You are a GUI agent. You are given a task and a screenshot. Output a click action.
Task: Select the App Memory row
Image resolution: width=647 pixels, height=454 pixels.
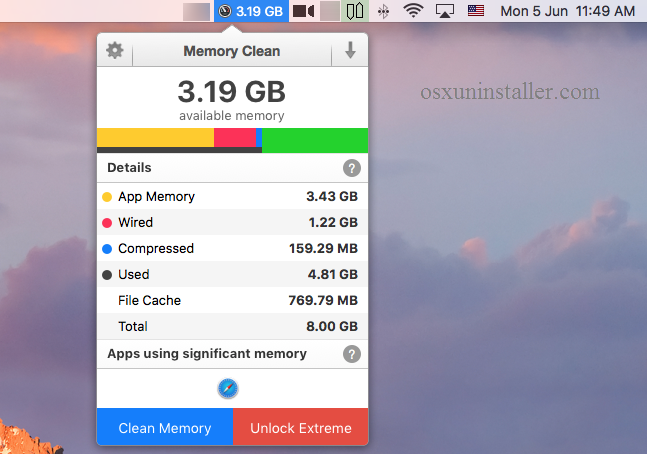pyautogui.click(x=232, y=197)
